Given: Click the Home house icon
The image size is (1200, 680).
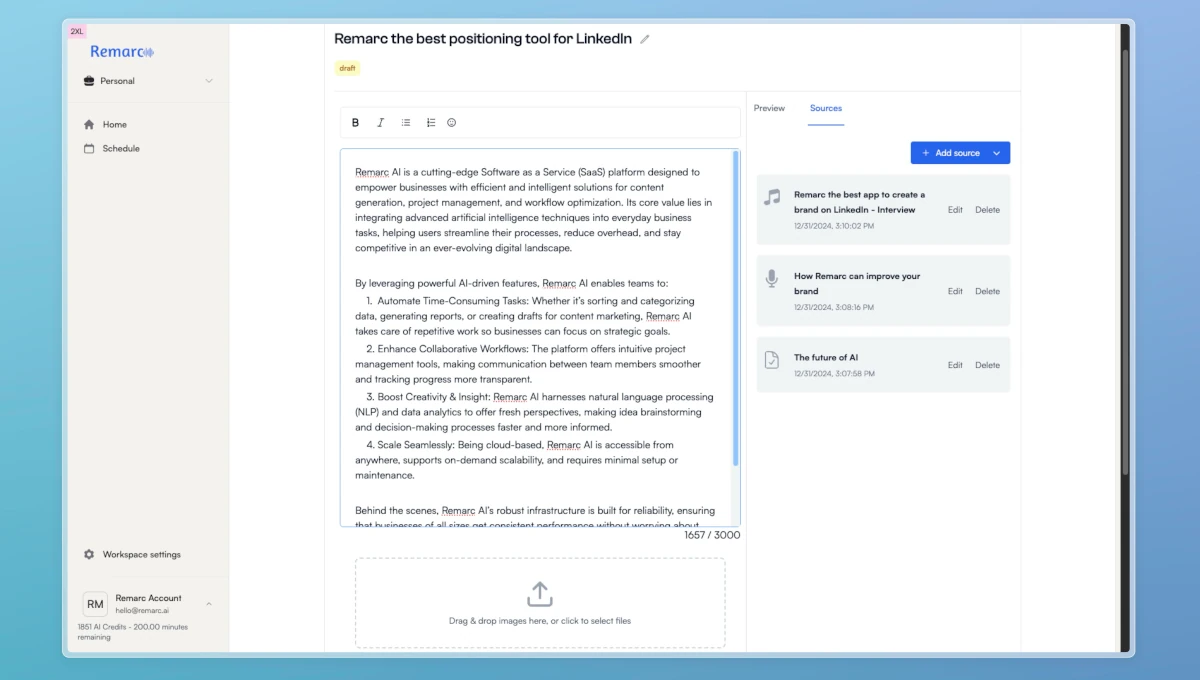Looking at the screenshot, I should pos(89,125).
